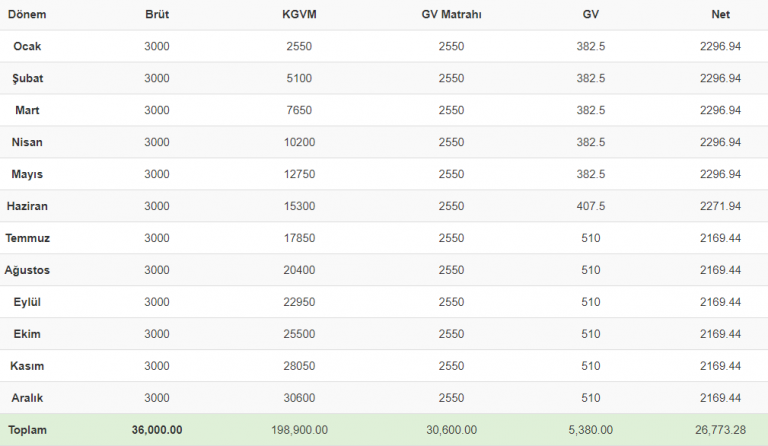Click the Aralık row label
The width and height of the screenshot is (768, 446).
tap(28, 398)
